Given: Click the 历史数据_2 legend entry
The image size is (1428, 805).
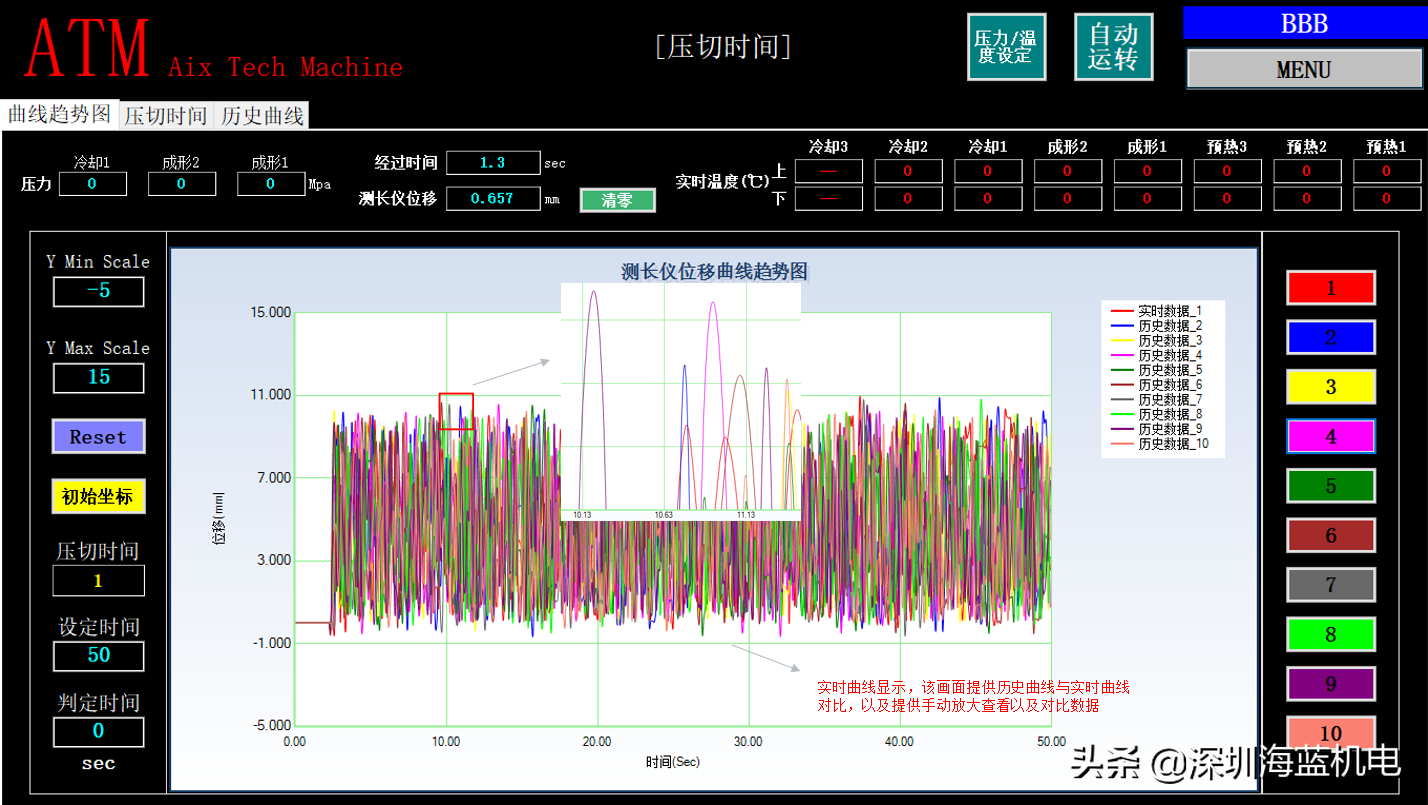Looking at the screenshot, I should click(x=1157, y=326).
